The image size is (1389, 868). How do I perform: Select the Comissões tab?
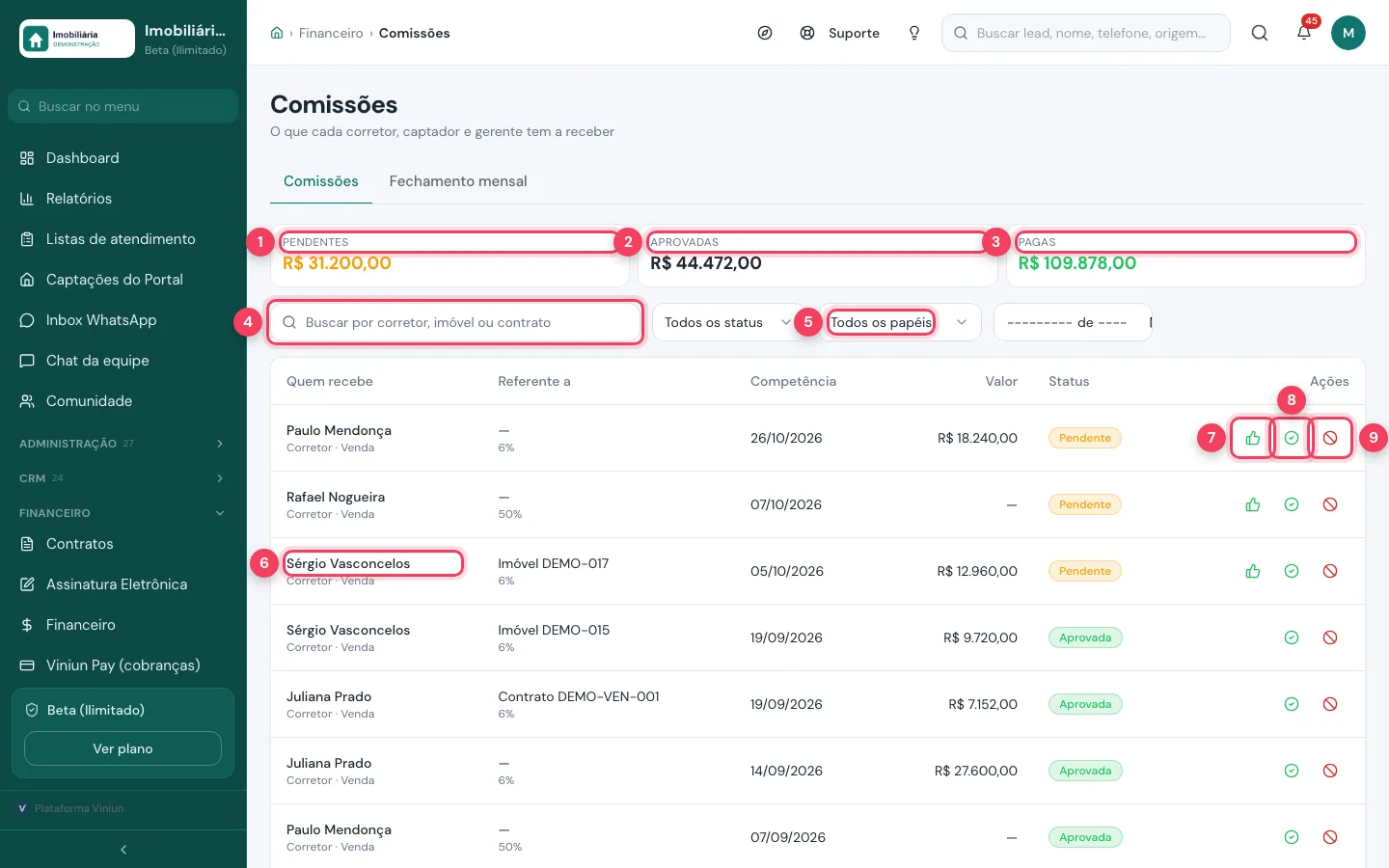(321, 181)
